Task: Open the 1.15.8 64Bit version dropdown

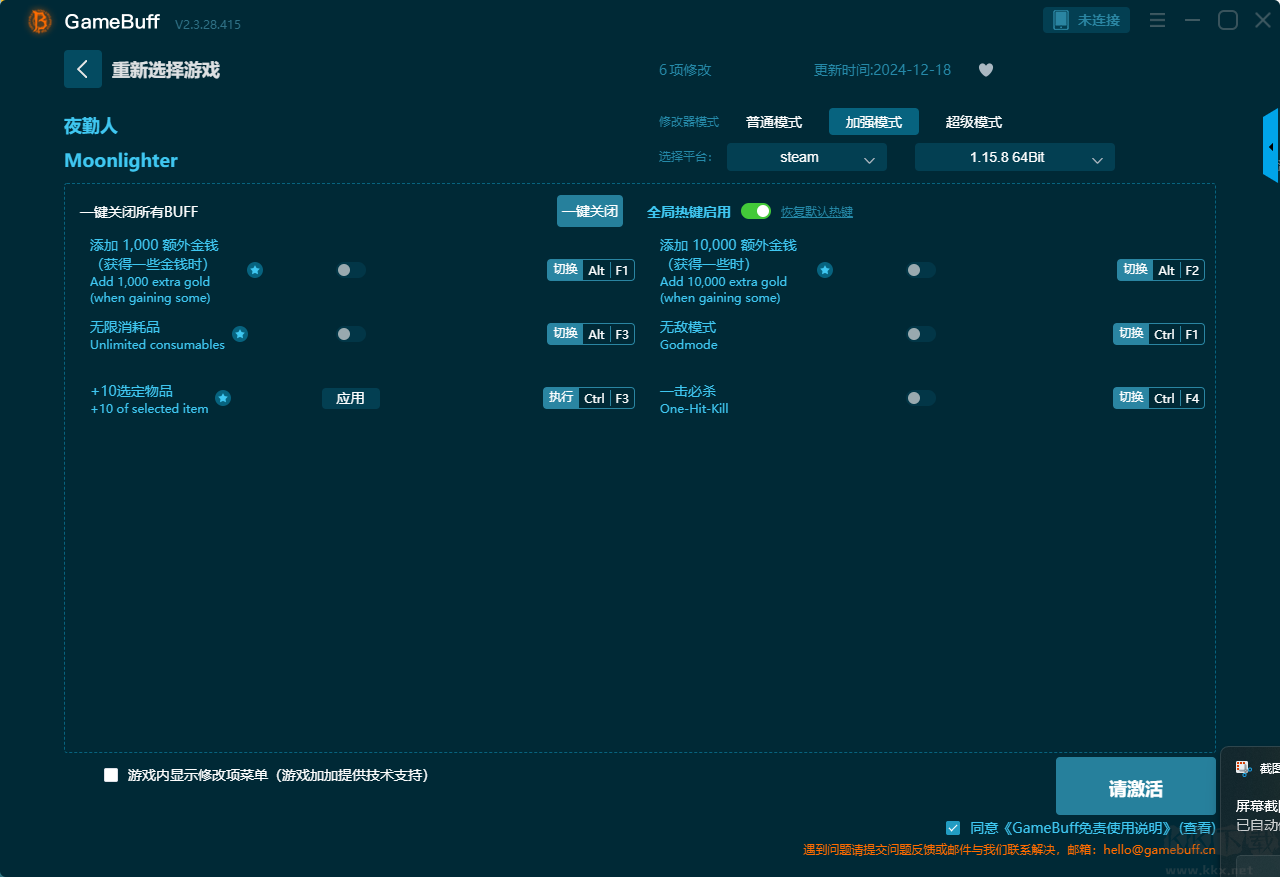Action: [1015, 157]
